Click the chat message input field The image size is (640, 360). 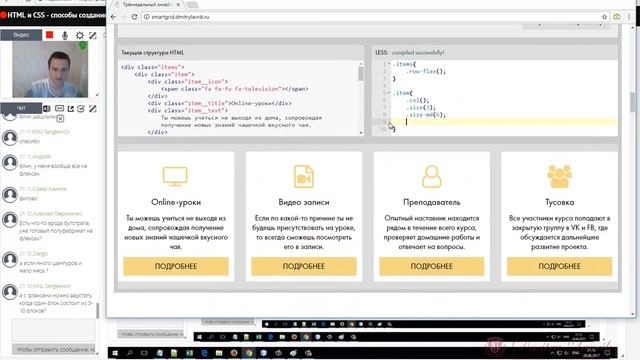pyautogui.click(x=53, y=330)
